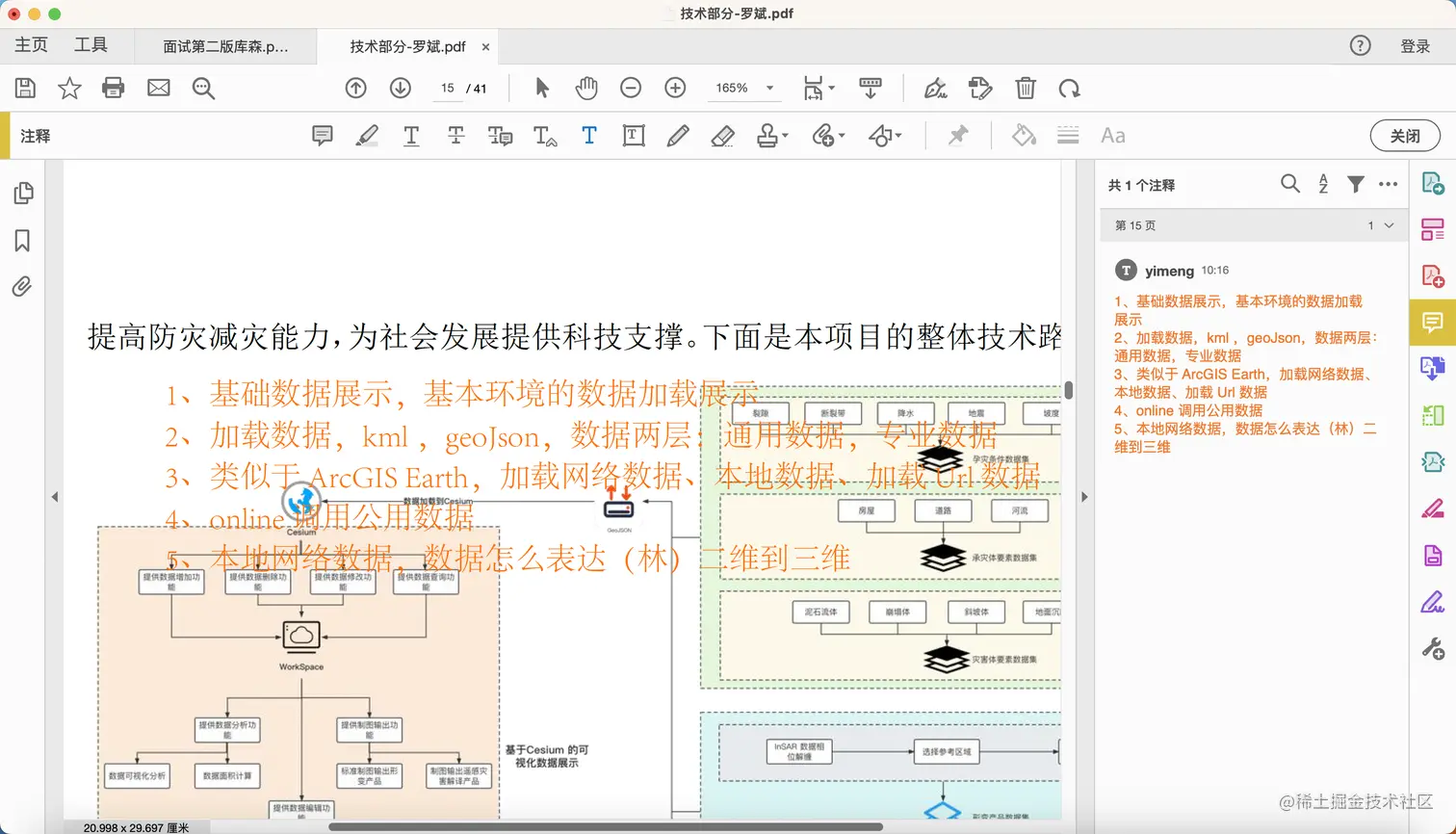Print the document
This screenshot has height=834, width=1456.
(114, 89)
